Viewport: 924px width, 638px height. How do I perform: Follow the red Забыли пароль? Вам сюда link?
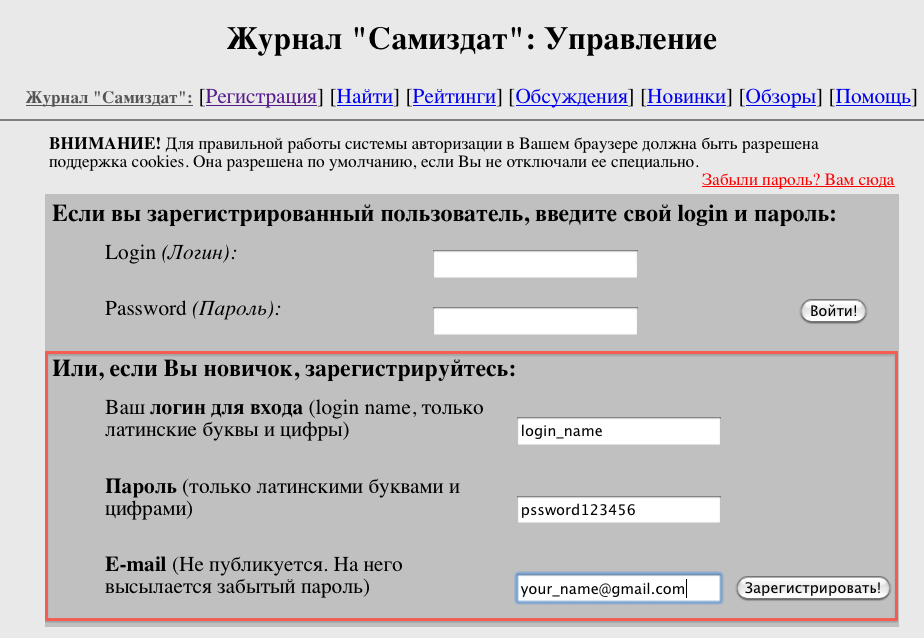click(x=797, y=180)
